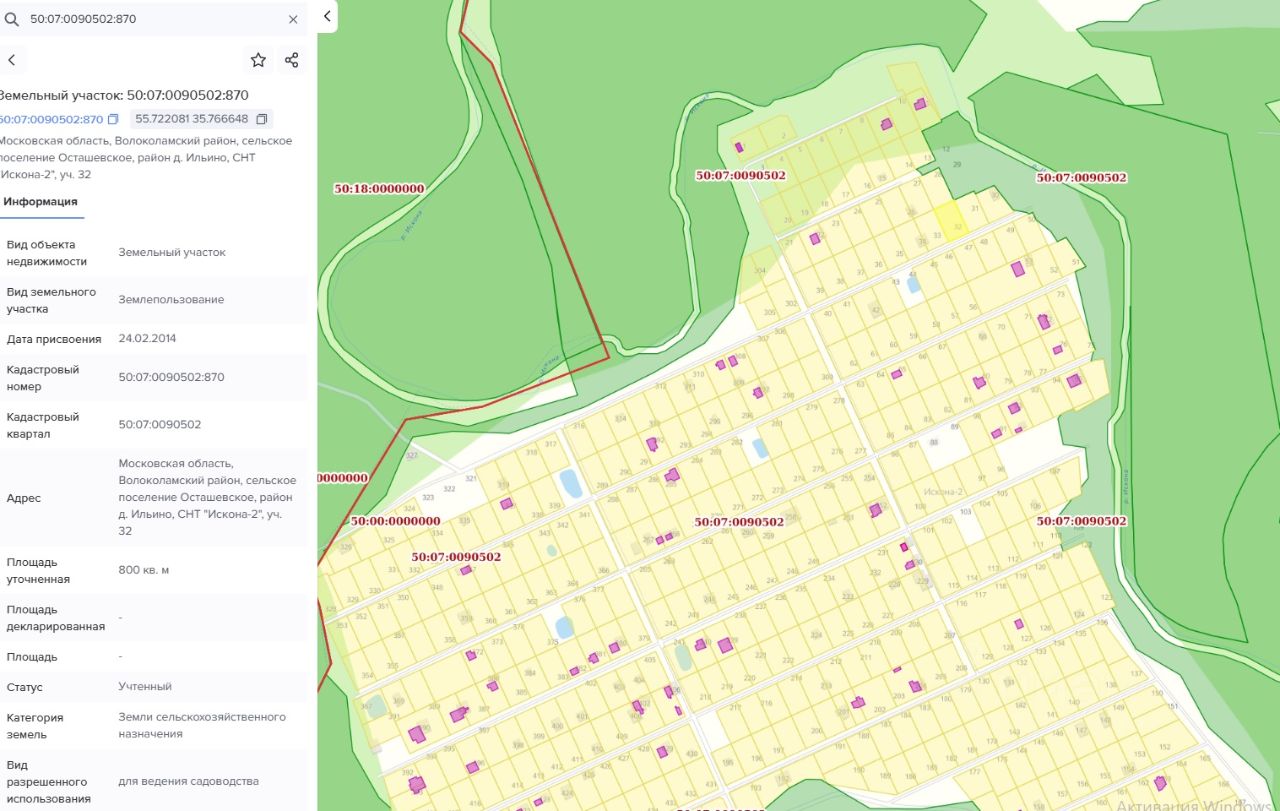
Task: Focus the cadastral number search field
Action: click(150, 19)
